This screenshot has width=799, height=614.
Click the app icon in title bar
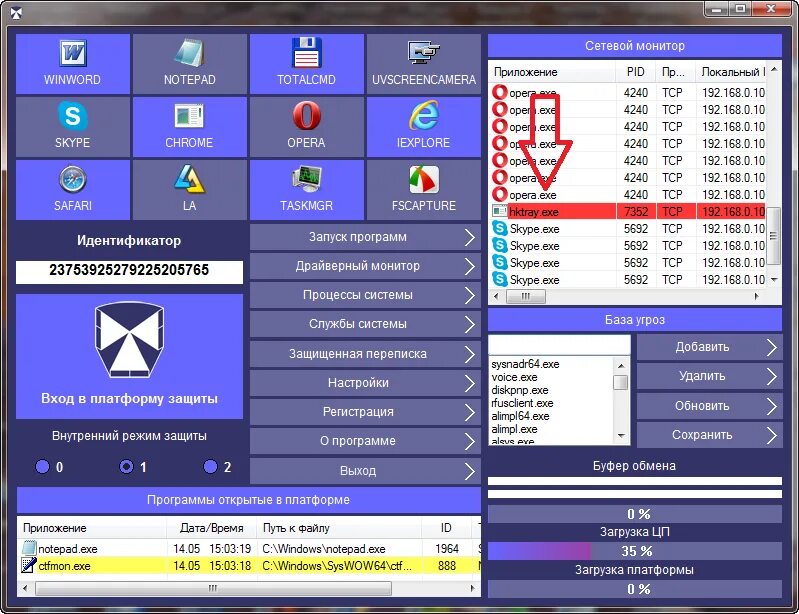pyautogui.click(x=16, y=13)
